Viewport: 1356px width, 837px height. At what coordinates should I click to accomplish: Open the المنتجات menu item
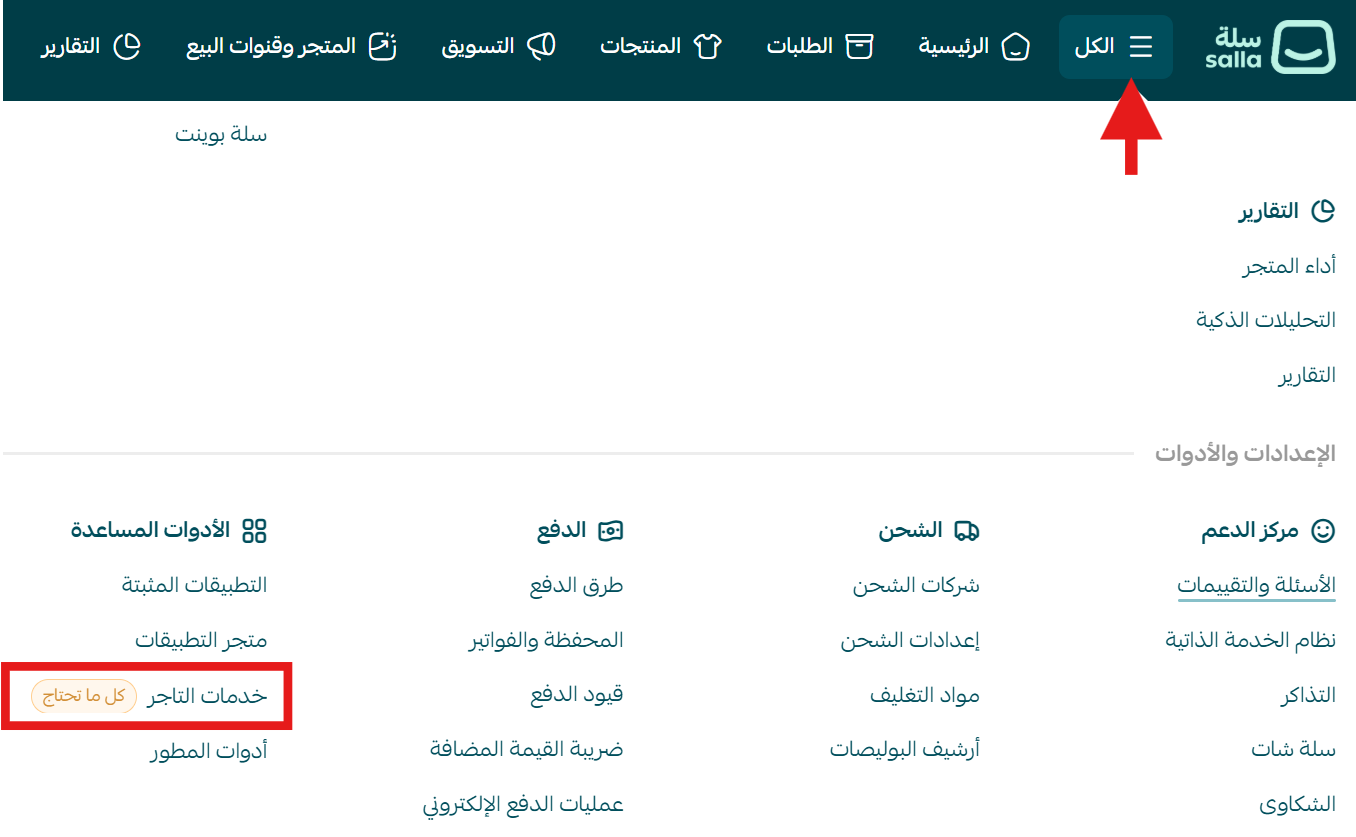click(x=640, y=47)
